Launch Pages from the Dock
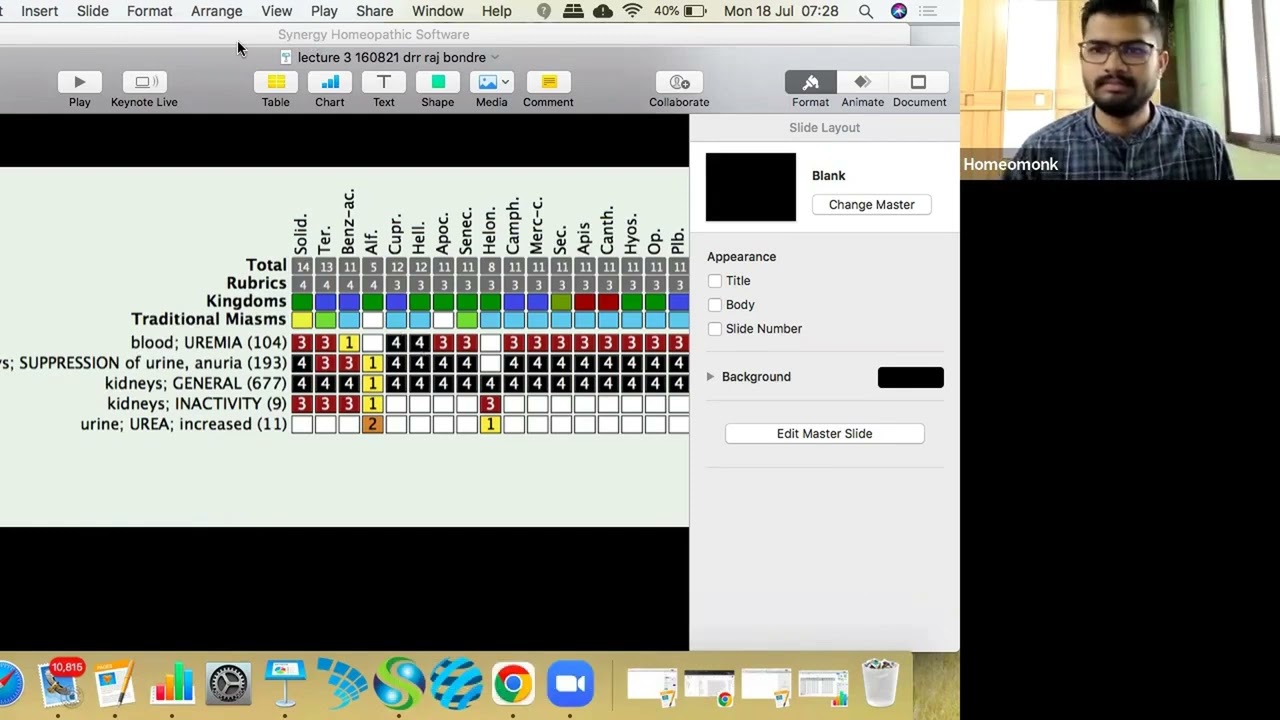The image size is (1280, 720). [x=115, y=684]
